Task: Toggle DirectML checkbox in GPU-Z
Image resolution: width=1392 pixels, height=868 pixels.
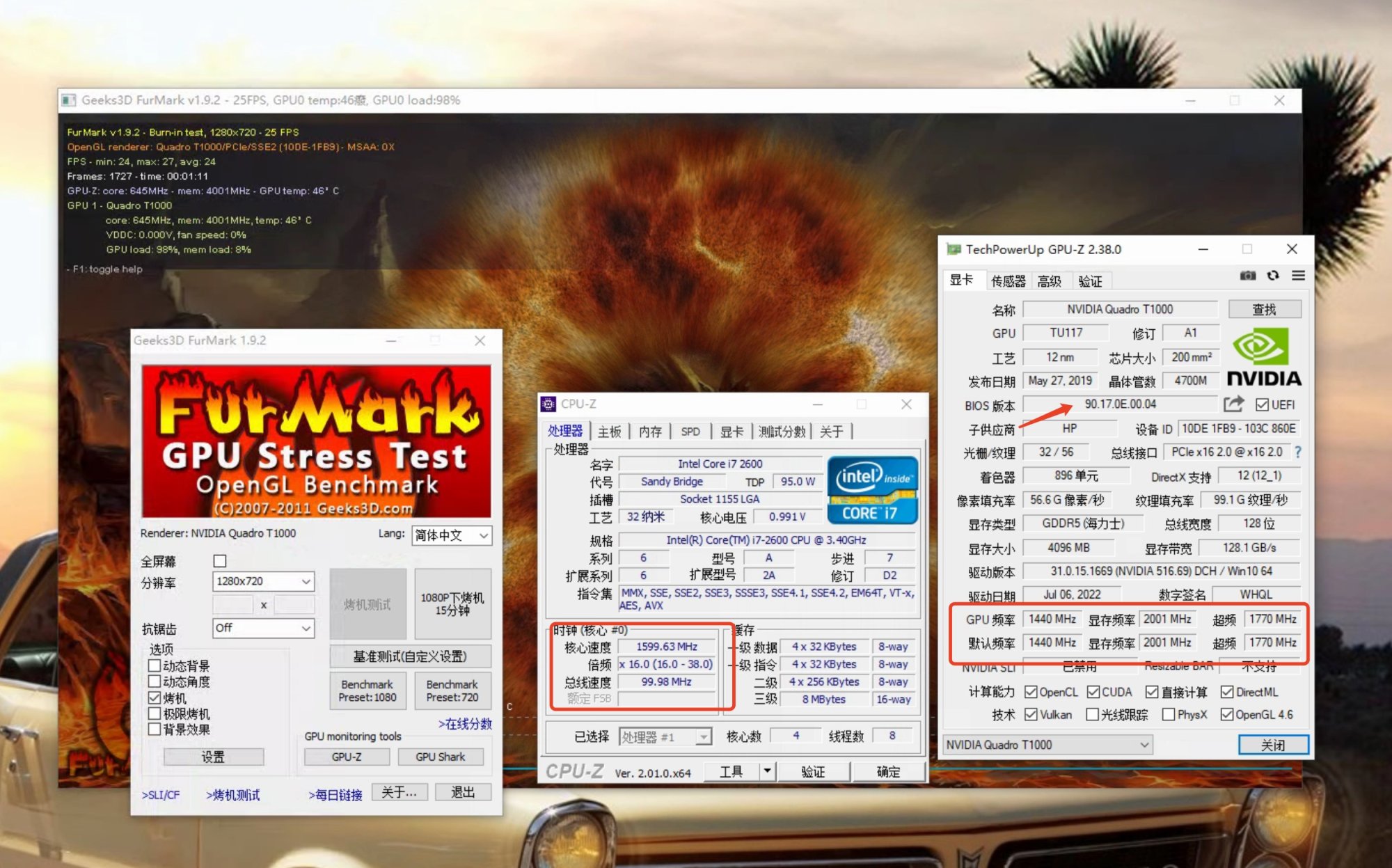Action: click(x=1227, y=692)
